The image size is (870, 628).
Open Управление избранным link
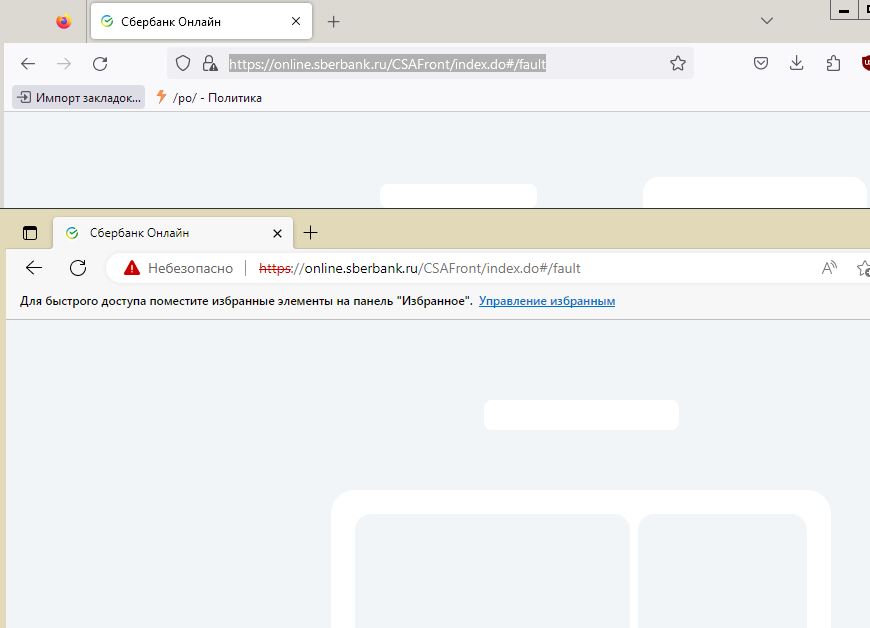[547, 301]
